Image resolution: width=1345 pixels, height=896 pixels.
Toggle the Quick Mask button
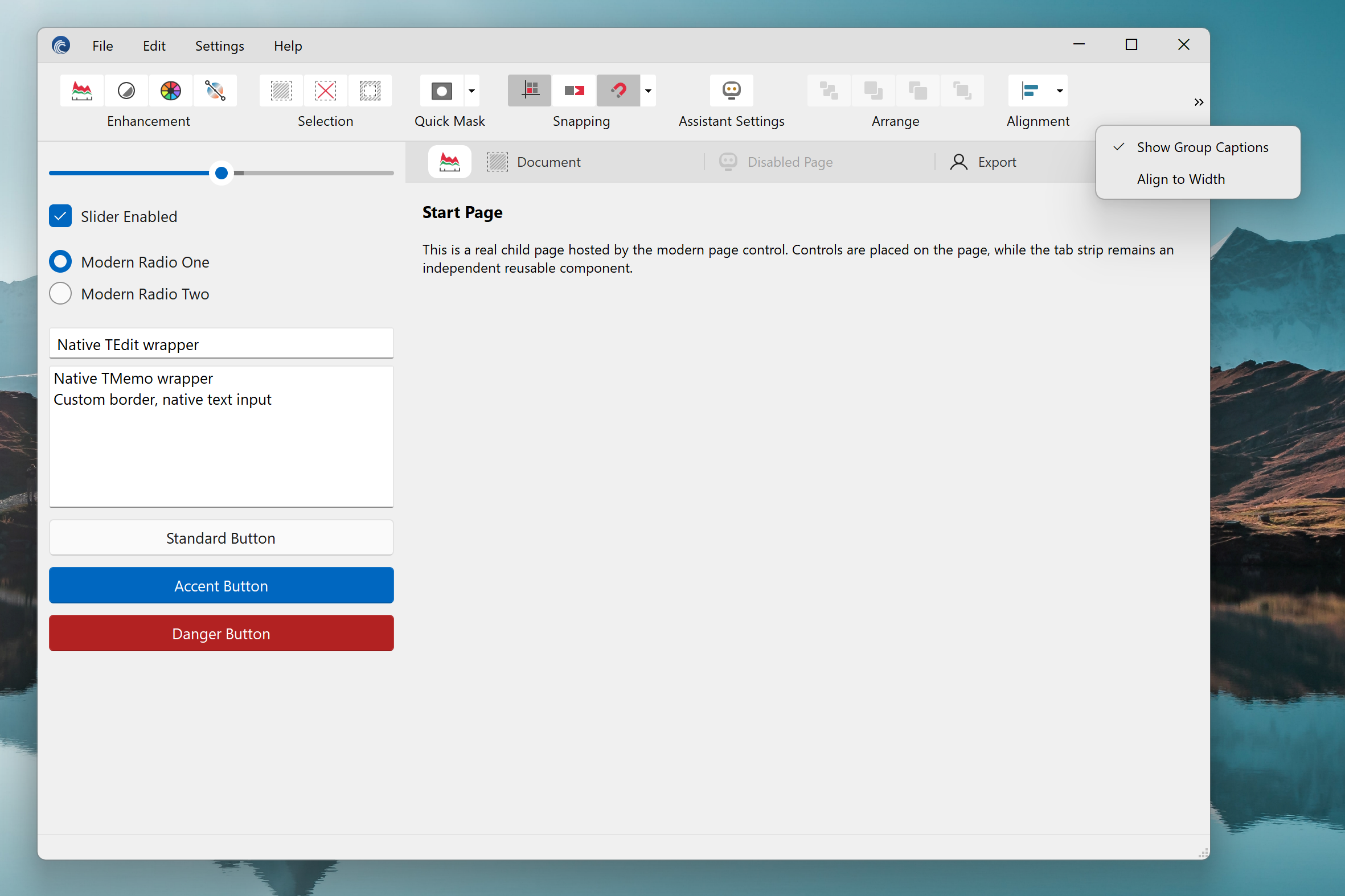click(x=442, y=91)
